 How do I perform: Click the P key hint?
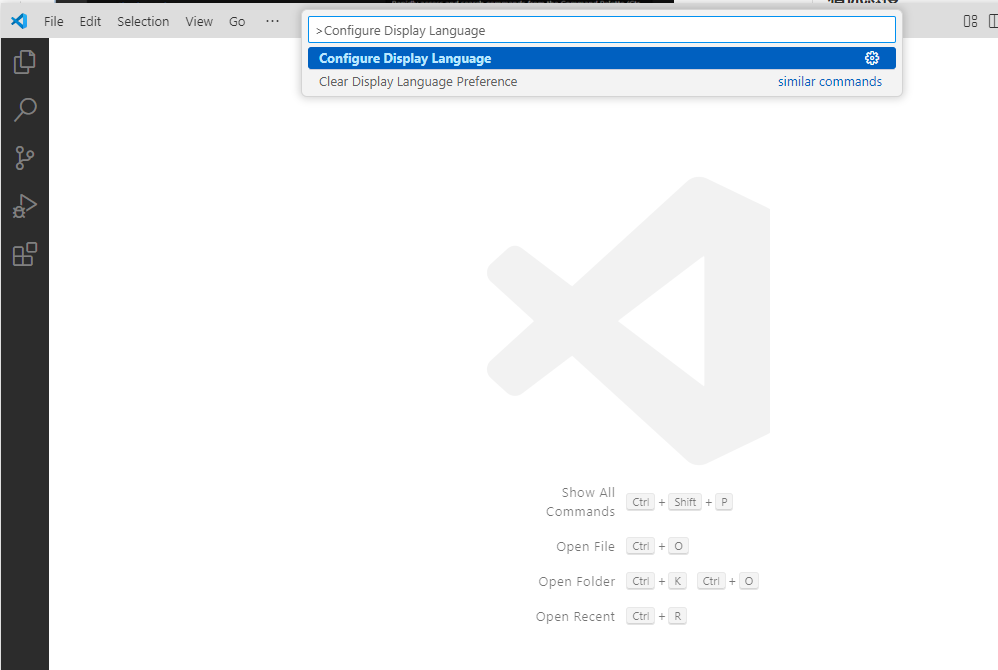coord(724,502)
